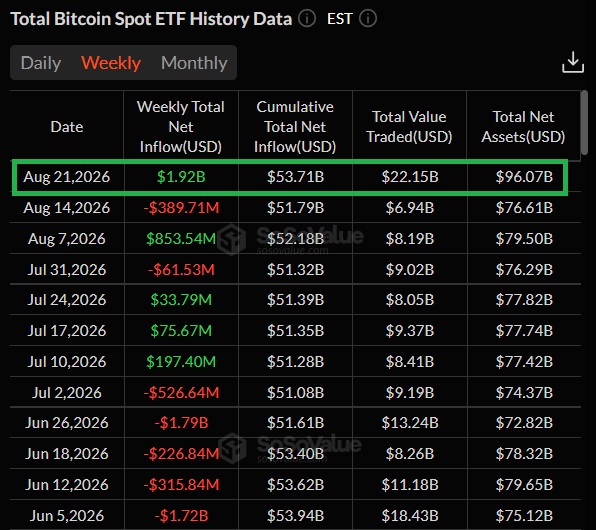
Task: Click the -$389.71M outflow value
Action: tap(181, 208)
